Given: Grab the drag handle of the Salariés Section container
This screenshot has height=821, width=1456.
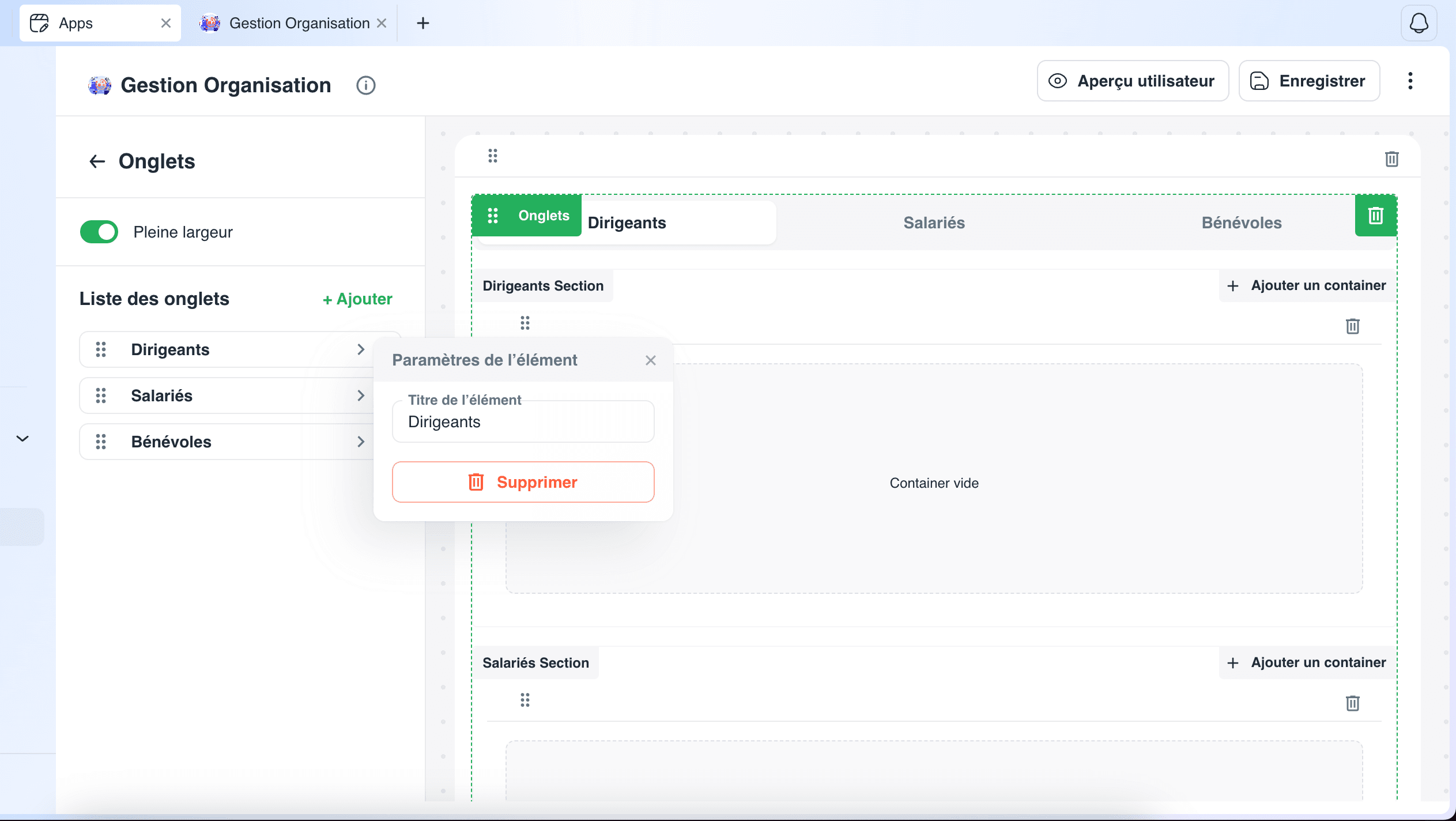Looking at the screenshot, I should pos(525,700).
